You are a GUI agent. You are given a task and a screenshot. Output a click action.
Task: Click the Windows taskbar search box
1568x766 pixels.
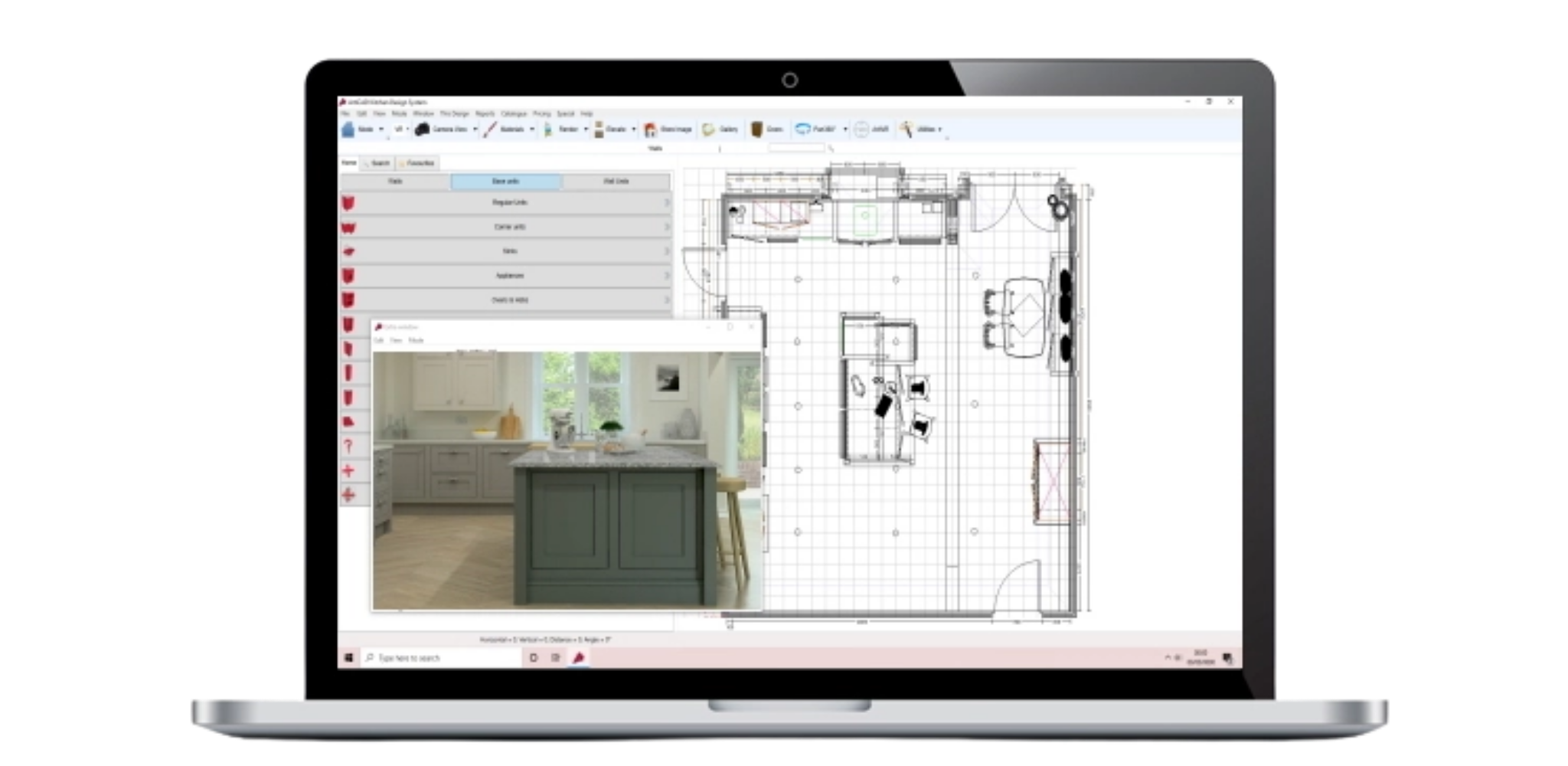pyautogui.click(x=441, y=658)
